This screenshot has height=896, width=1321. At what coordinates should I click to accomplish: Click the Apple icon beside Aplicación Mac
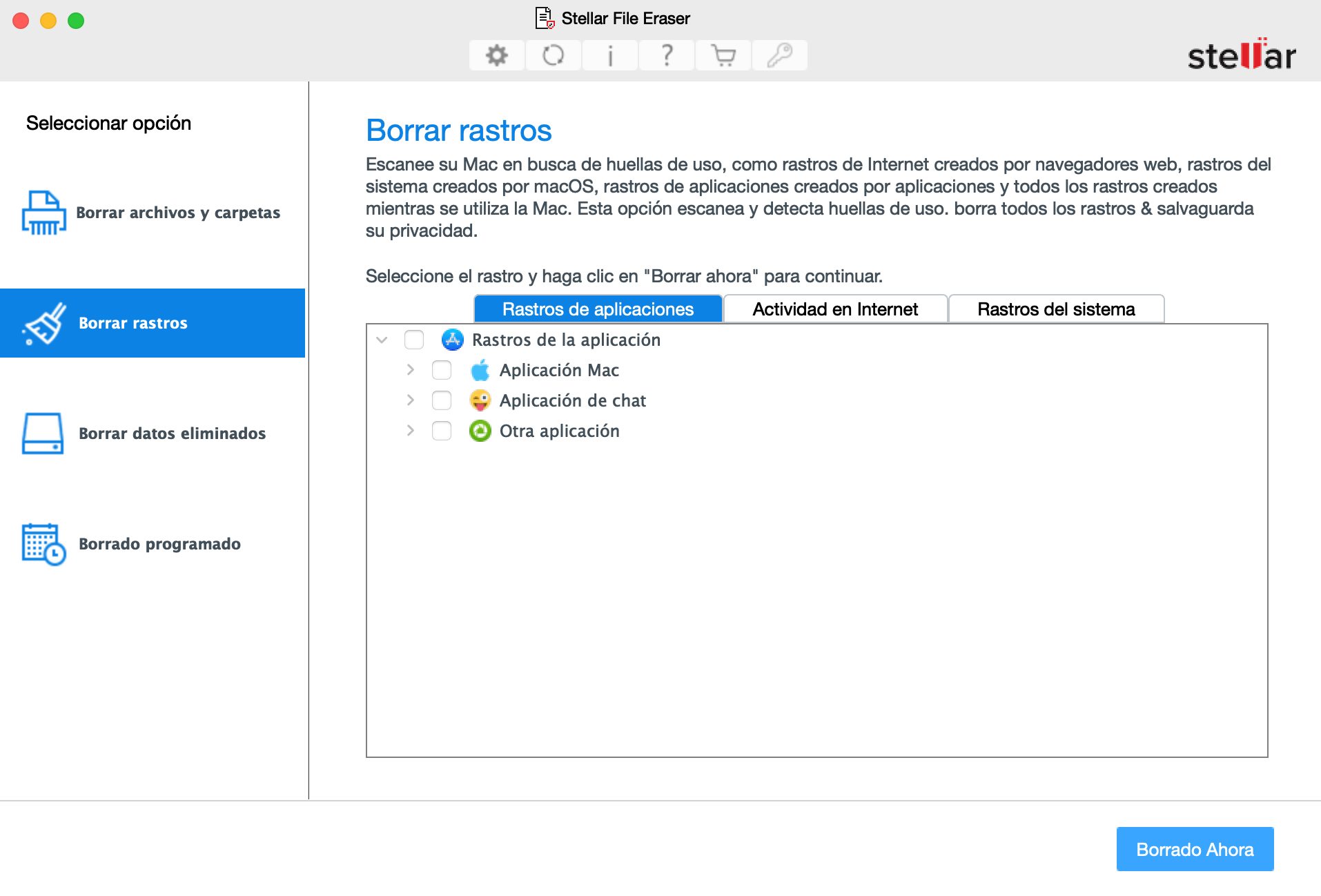[480, 370]
